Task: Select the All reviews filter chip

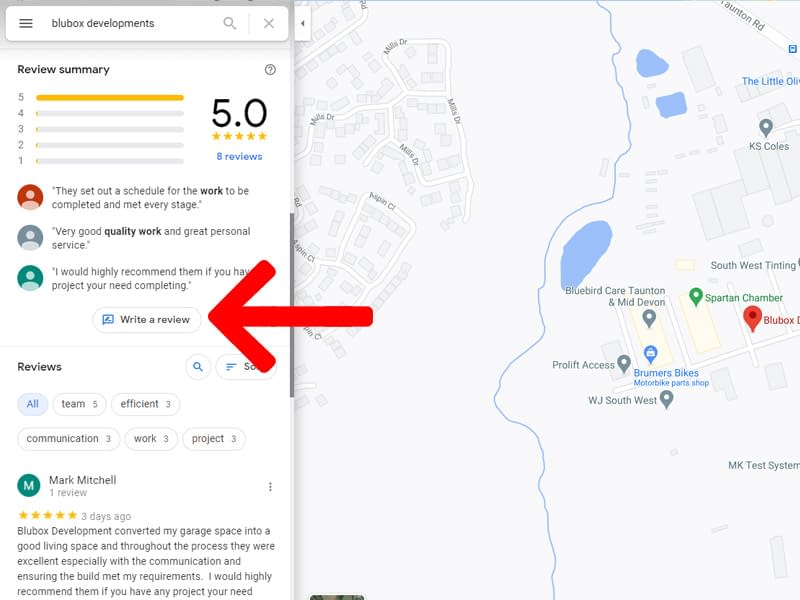Action: pos(32,404)
